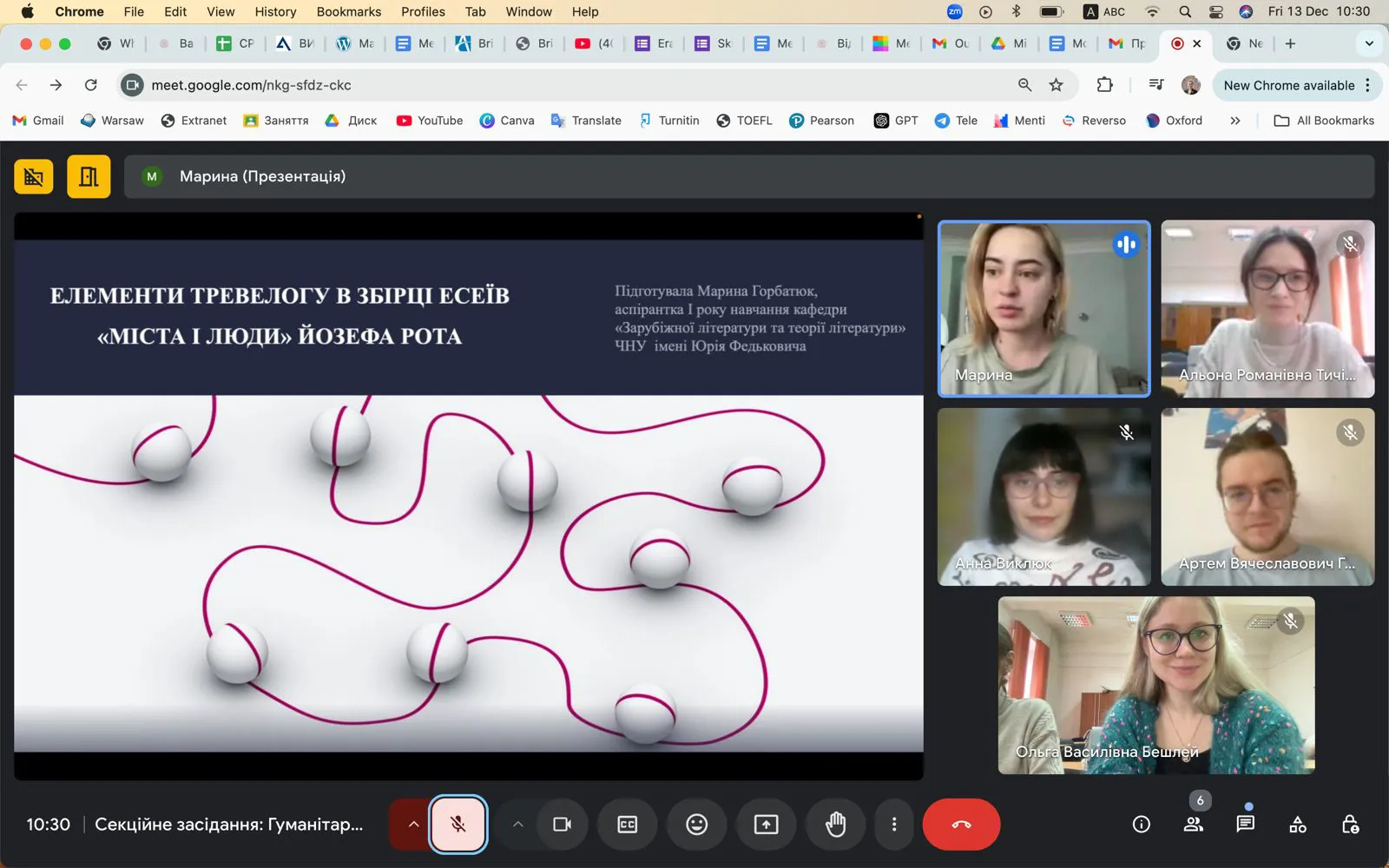This screenshot has width=1389, height=868.
Task: Raise hand in the meeting
Action: tap(835, 825)
